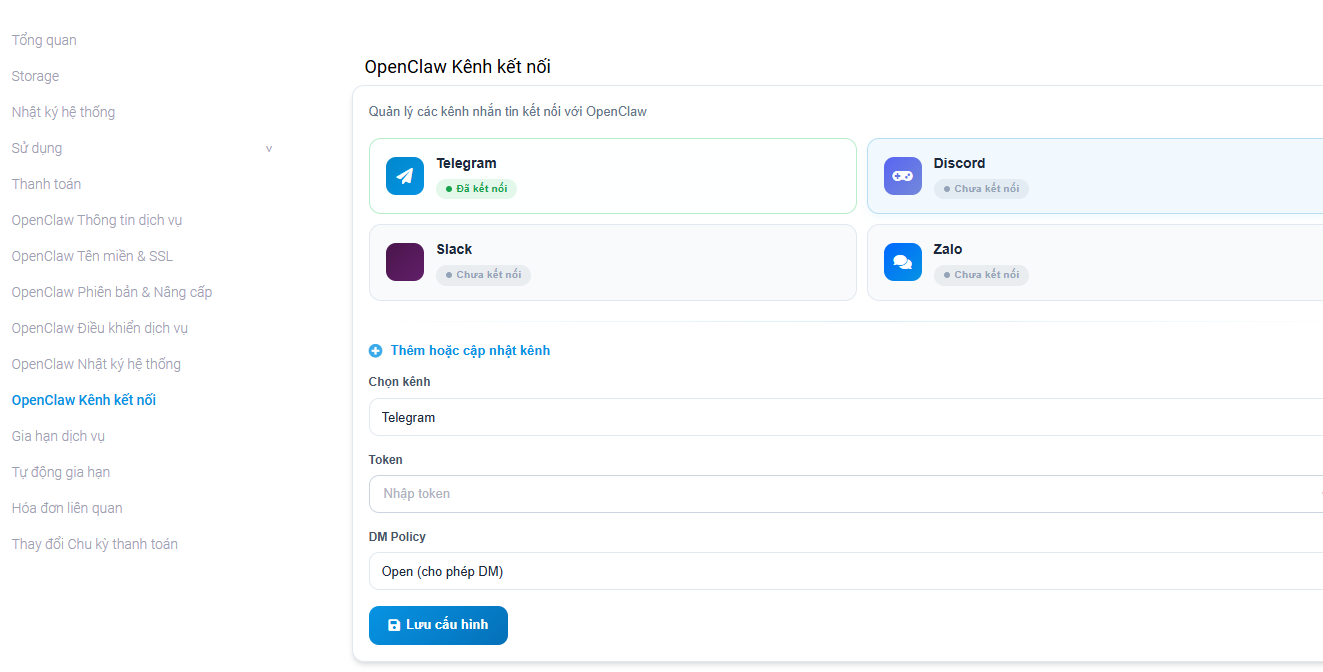Open 'Thay đổi Chu kỳ thanh toán'
The image size is (1323, 672).
pos(94,543)
